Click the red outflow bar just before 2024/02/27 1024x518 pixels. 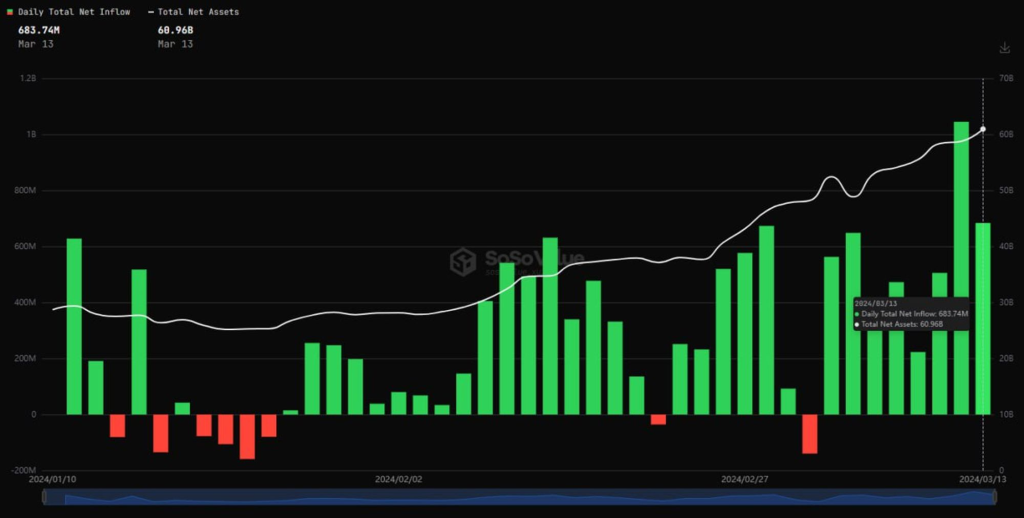(x=658, y=419)
